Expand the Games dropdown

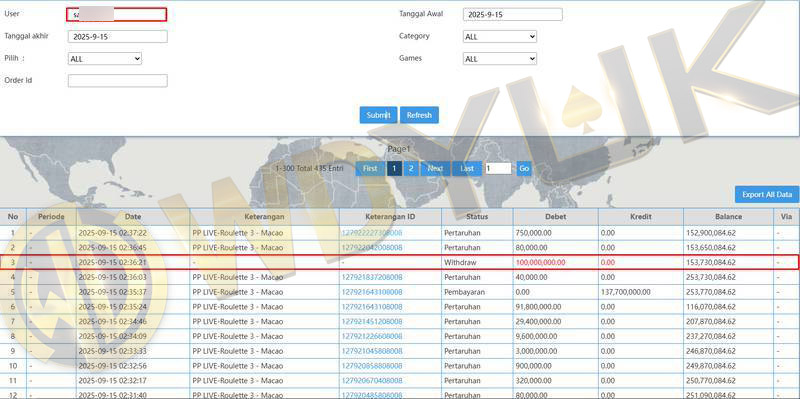tap(500, 59)
